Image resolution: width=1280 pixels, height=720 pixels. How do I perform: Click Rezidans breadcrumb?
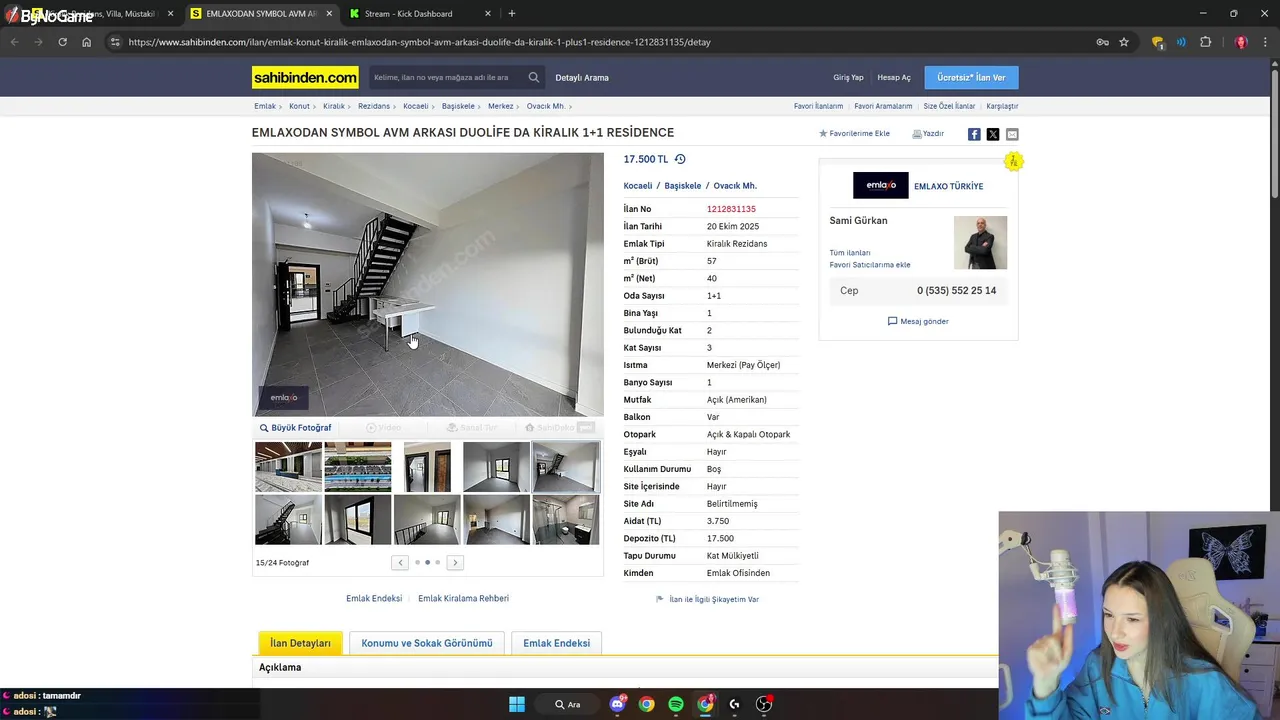point(374,106)
